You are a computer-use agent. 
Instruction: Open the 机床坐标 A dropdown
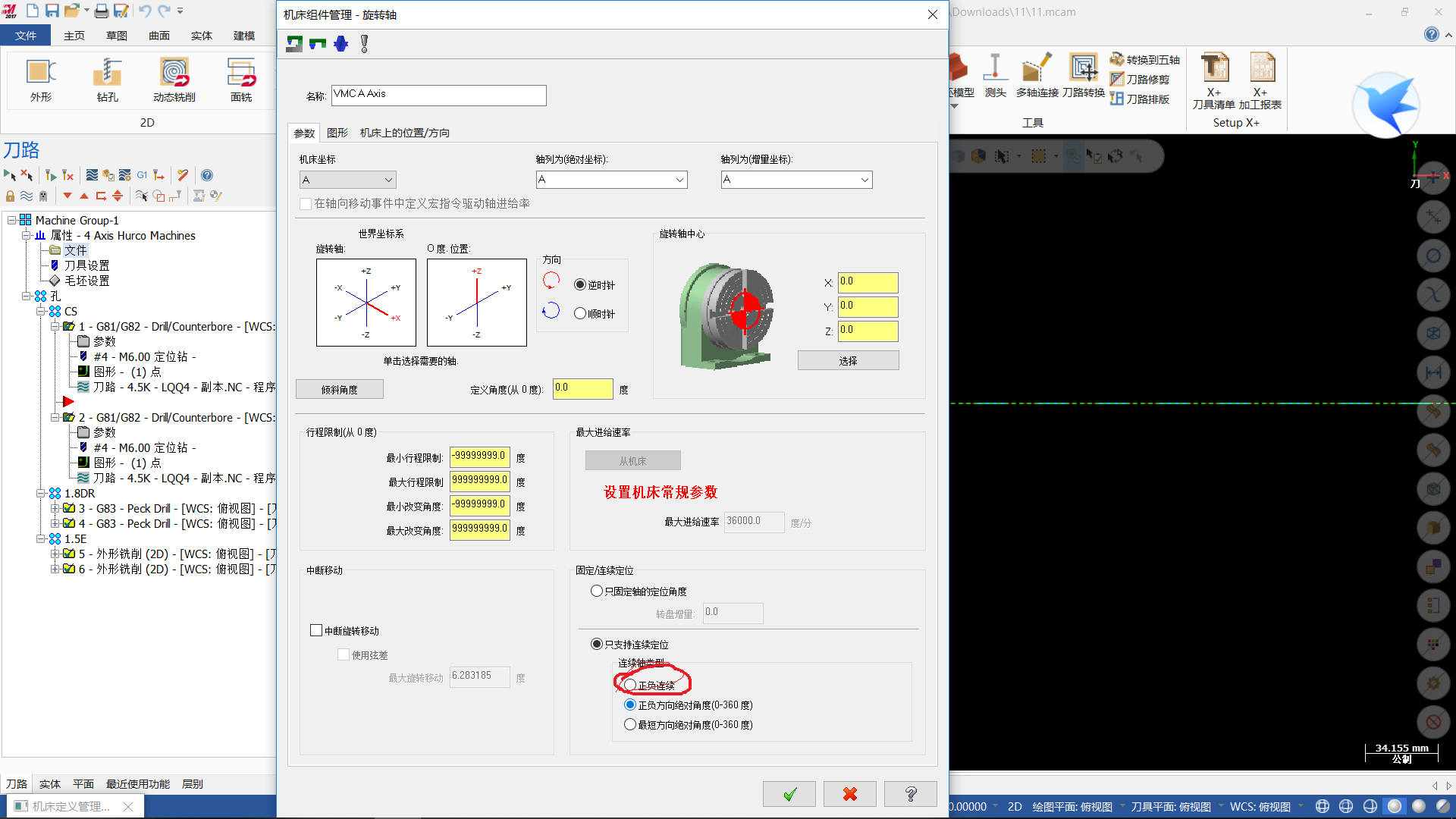[x=347, y=180]
